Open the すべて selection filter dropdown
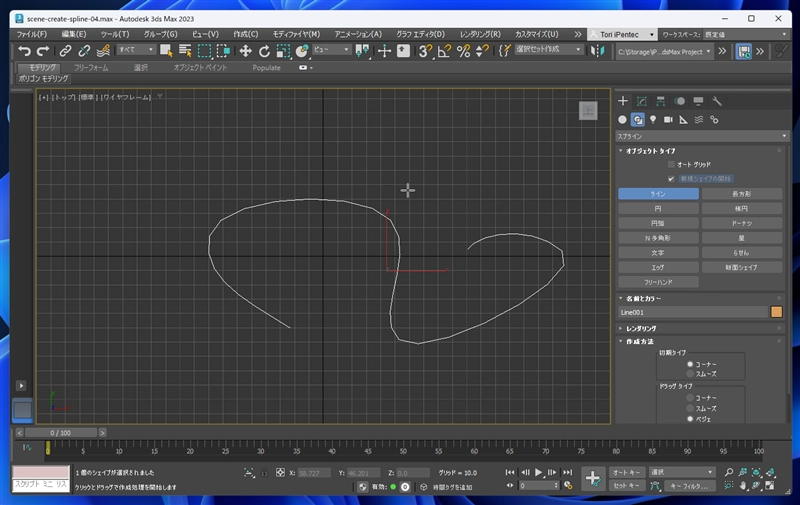This screenshot has height=505, width=800. (x=136, y=49)
